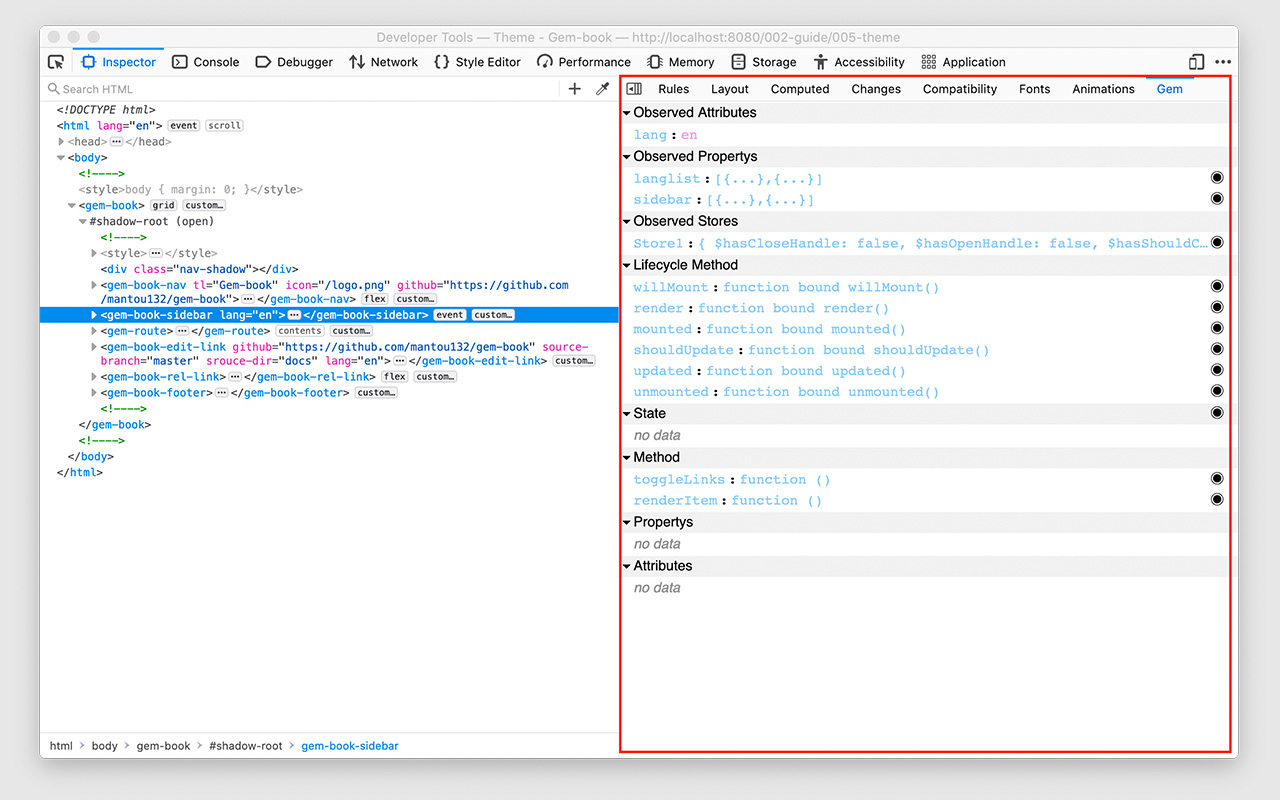Open the Debugger panel
The height and width of the screenshot is (800, 1280).
point(294,62)
